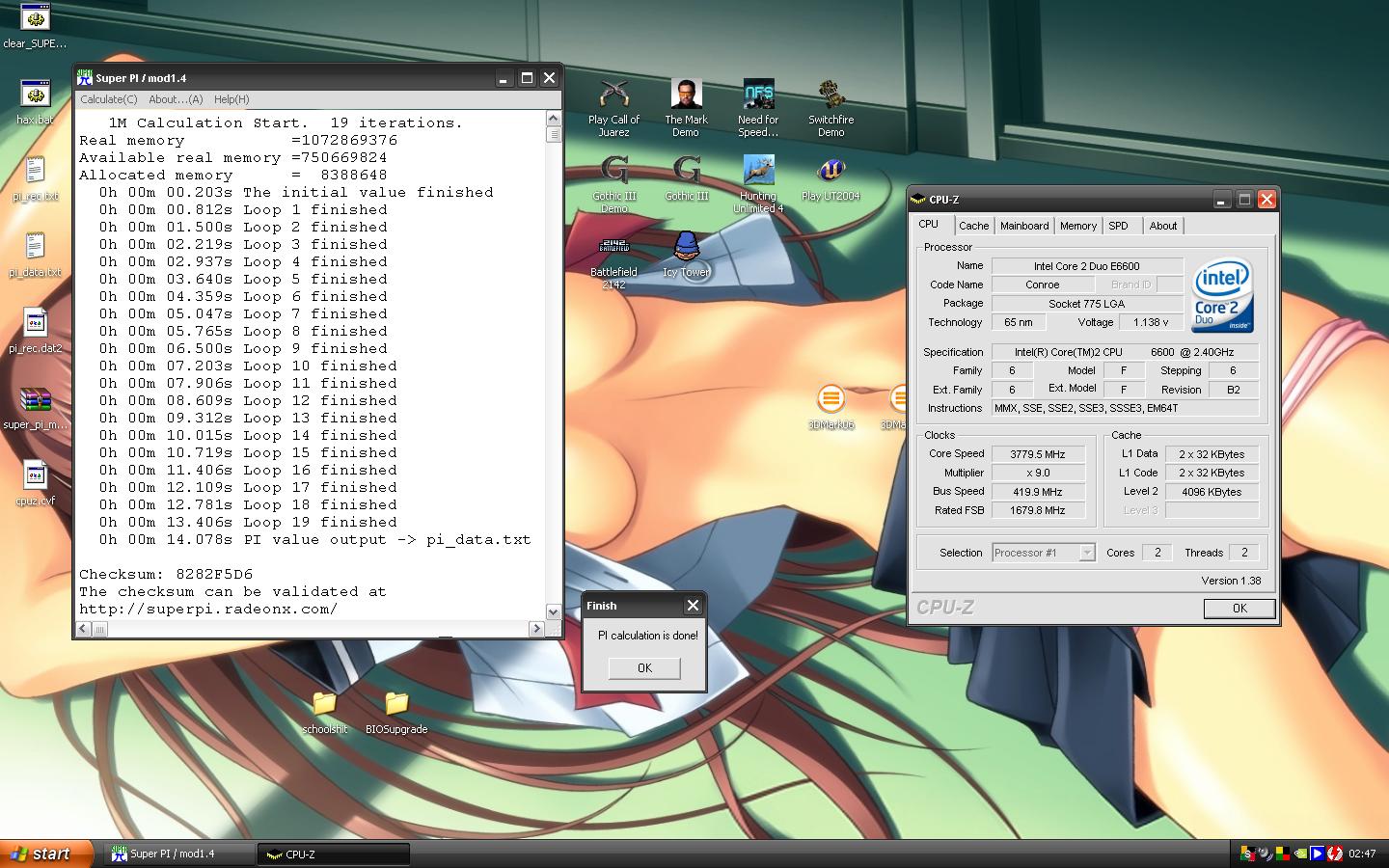Click the Name field Intel Core 2 Duo E6600

1087,266
